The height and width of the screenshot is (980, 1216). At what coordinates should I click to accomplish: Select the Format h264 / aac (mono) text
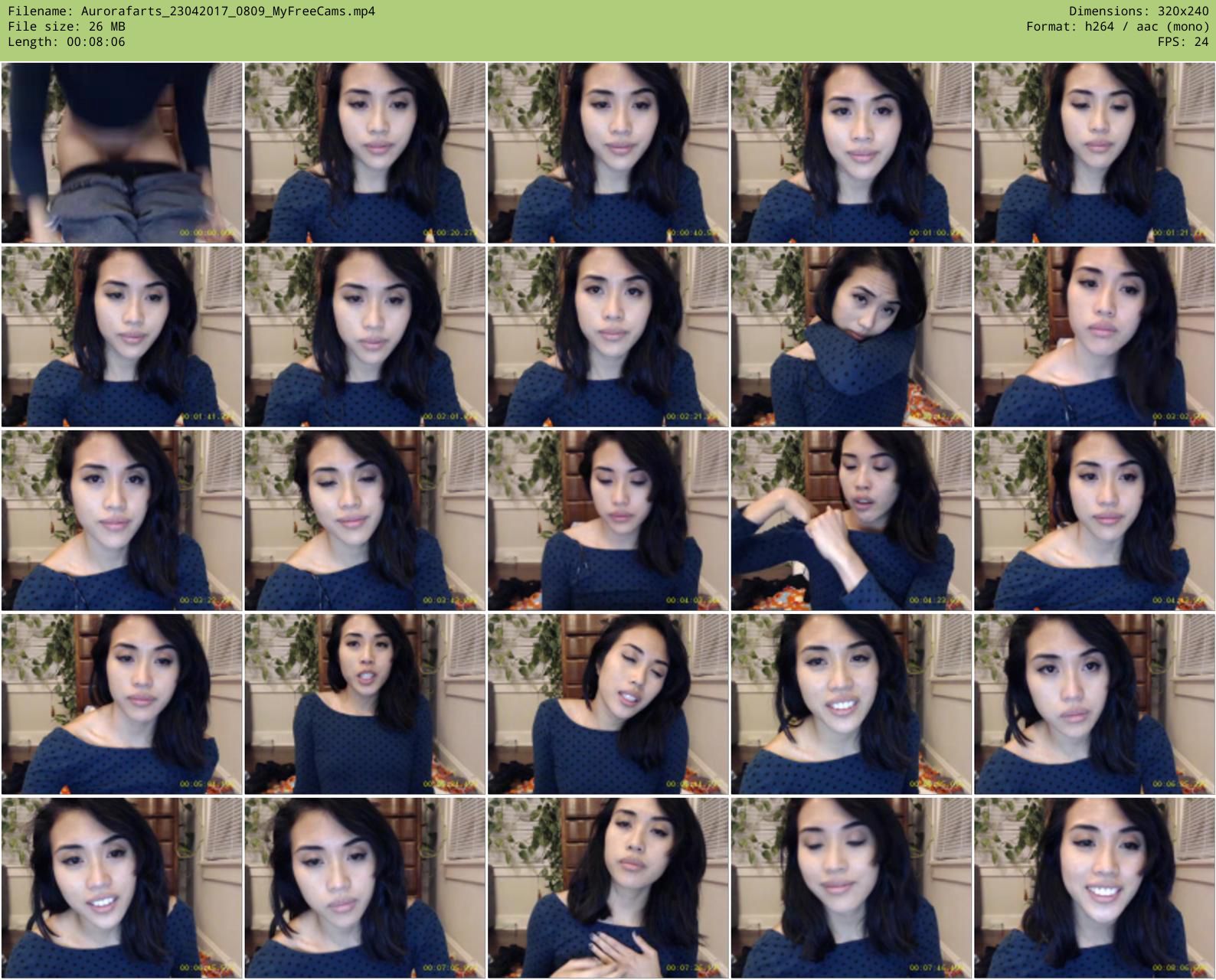click(x=1116, y=27)
